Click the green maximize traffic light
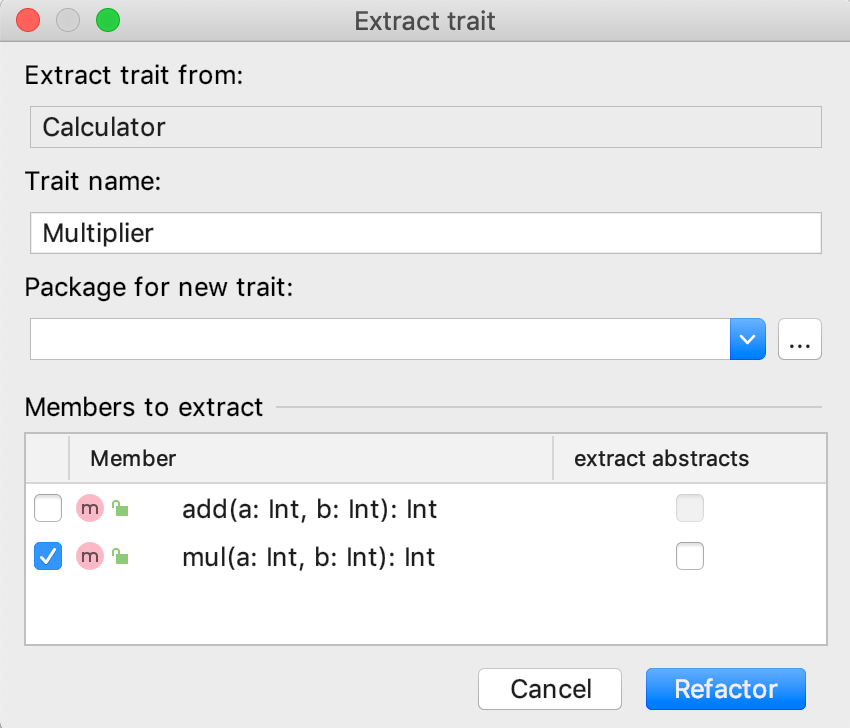The width and height of the screenshot is (850, 728). click(x=108, y=20)
